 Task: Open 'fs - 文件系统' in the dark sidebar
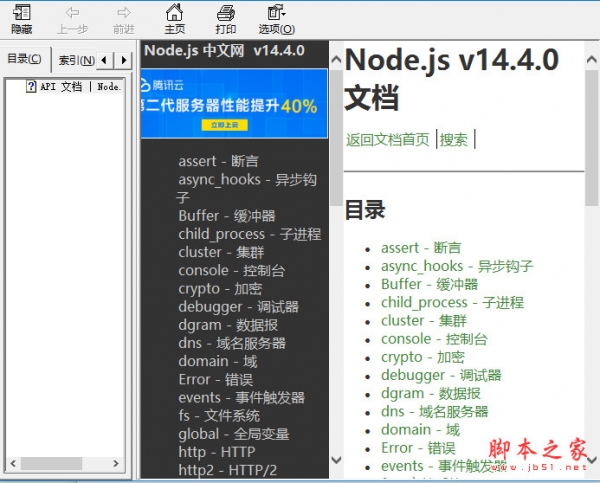(219, 416)
